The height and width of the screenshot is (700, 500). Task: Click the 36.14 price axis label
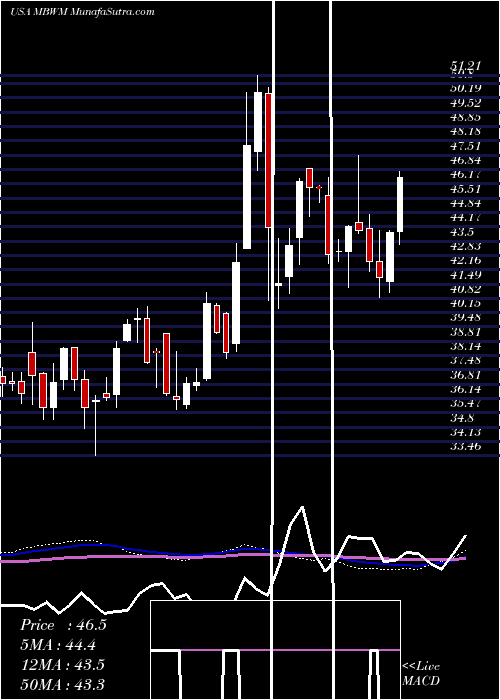click(465, 389)
